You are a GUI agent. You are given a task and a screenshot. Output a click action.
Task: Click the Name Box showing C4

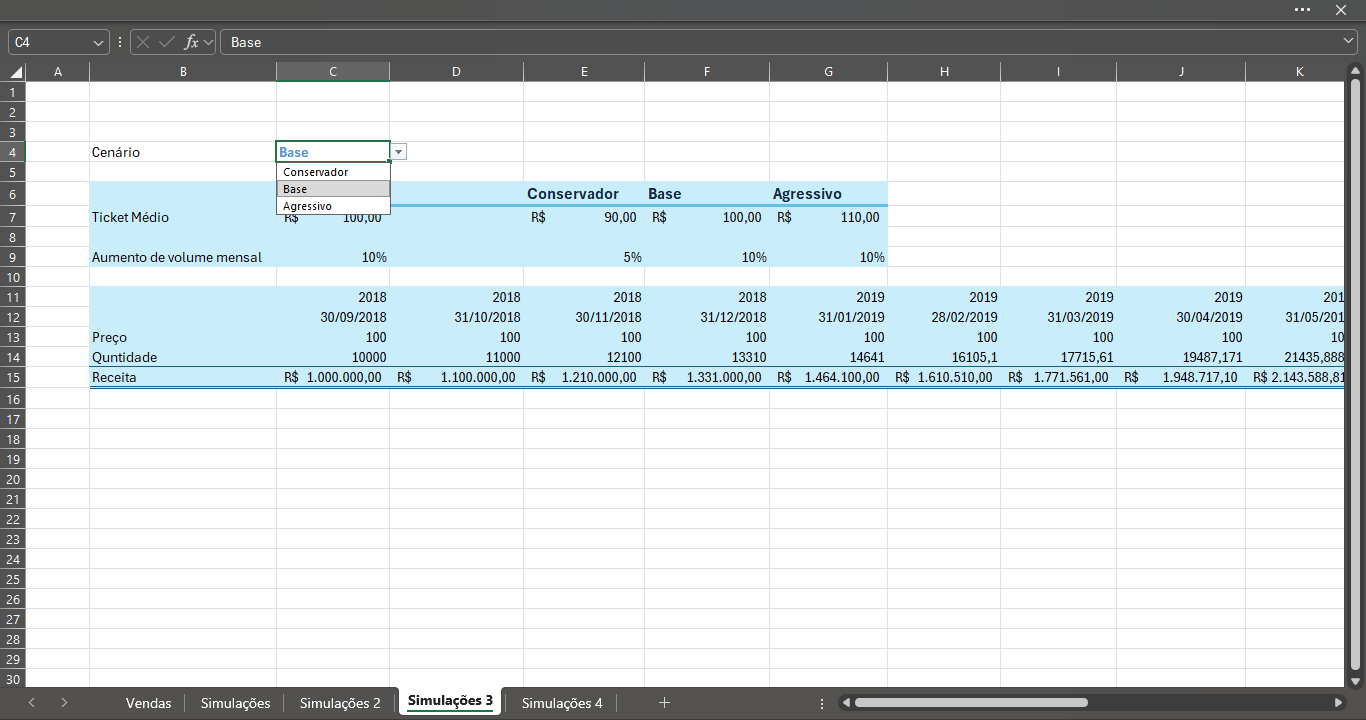(50, 42)
